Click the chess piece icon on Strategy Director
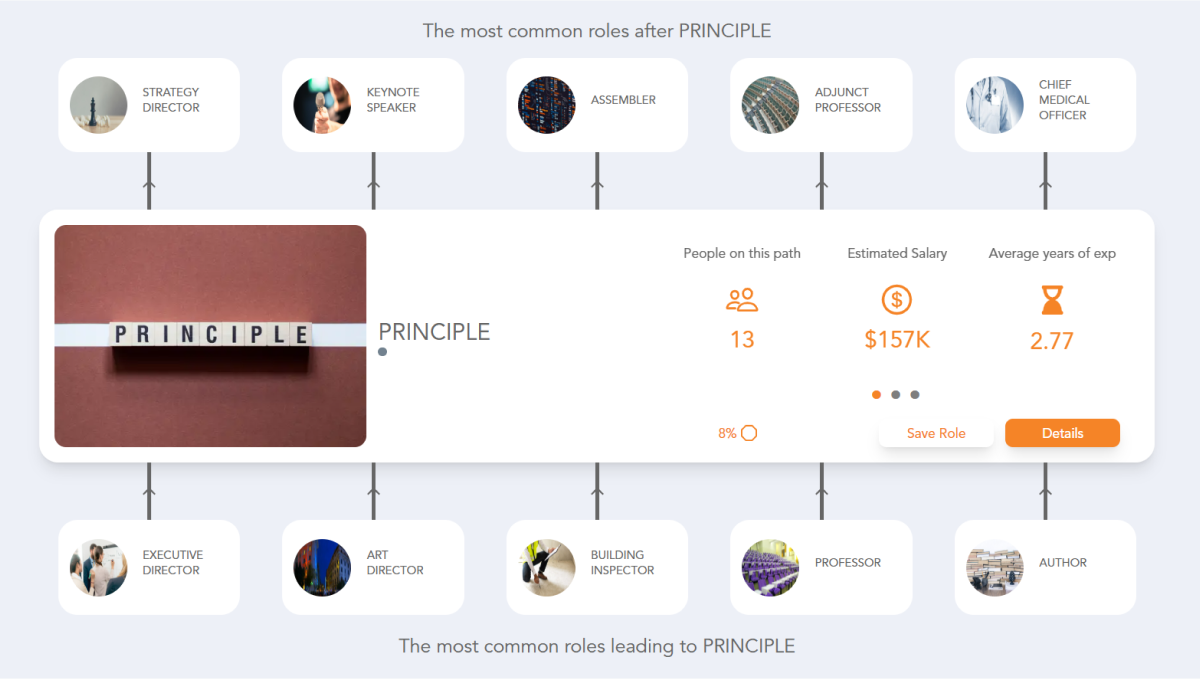Image resolution: width=1200 pixels, height=679 pixels. 98,104
